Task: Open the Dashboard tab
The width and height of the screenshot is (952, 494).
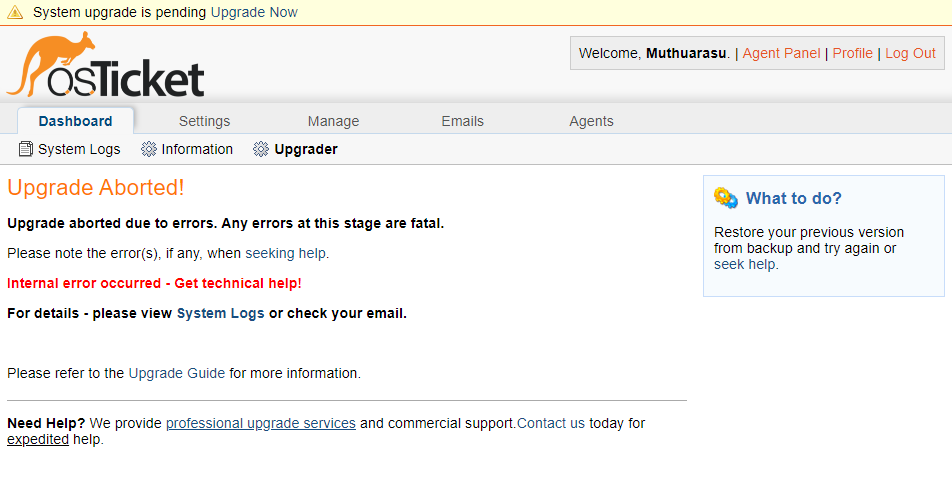Action: click(75, 121)
